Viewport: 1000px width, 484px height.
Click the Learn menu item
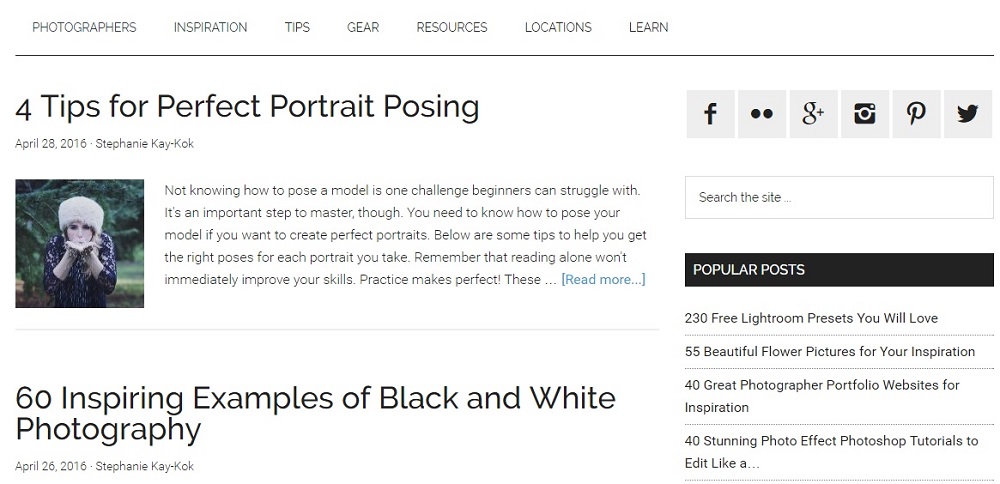648,27
